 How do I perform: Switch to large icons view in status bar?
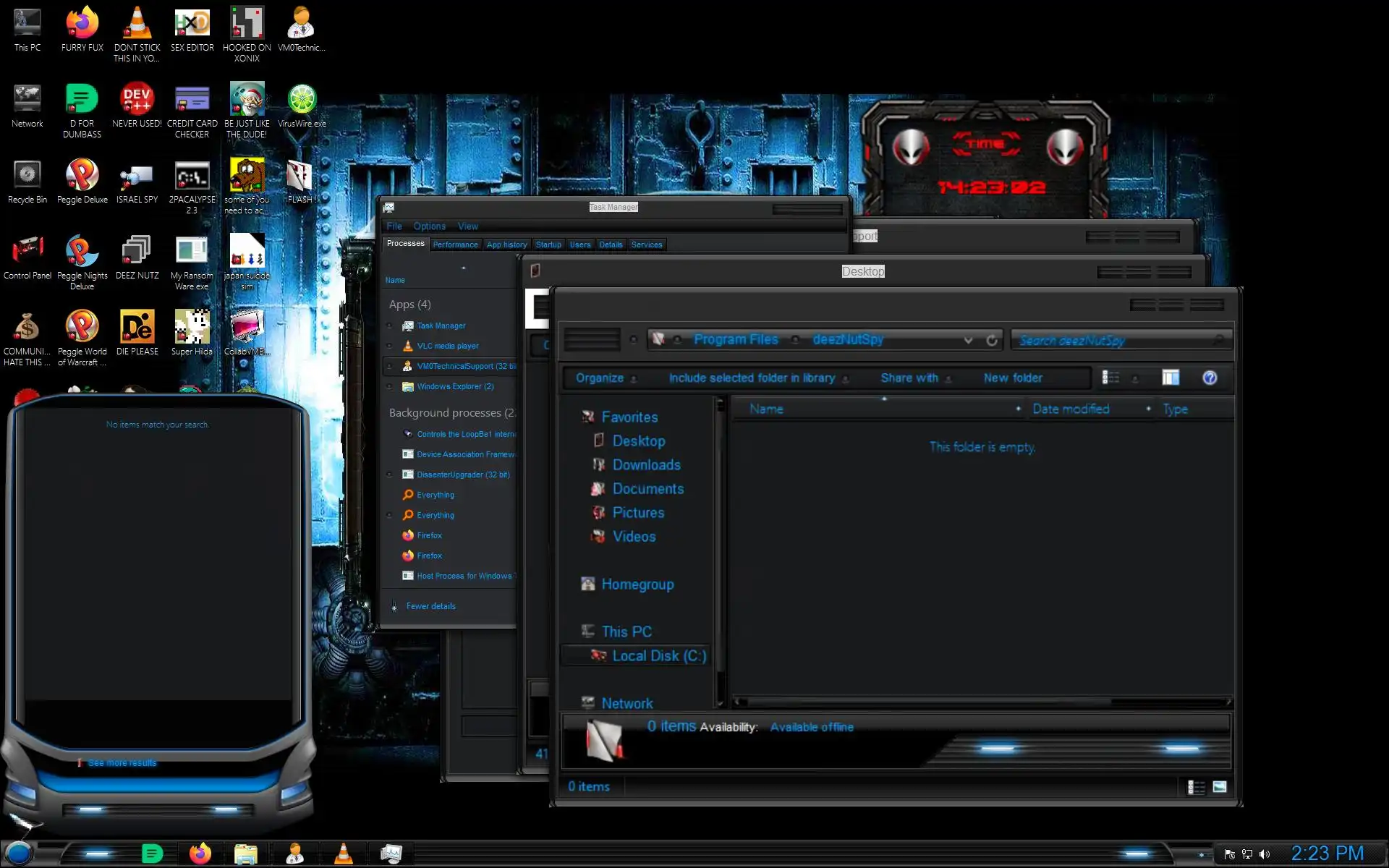1220,787
